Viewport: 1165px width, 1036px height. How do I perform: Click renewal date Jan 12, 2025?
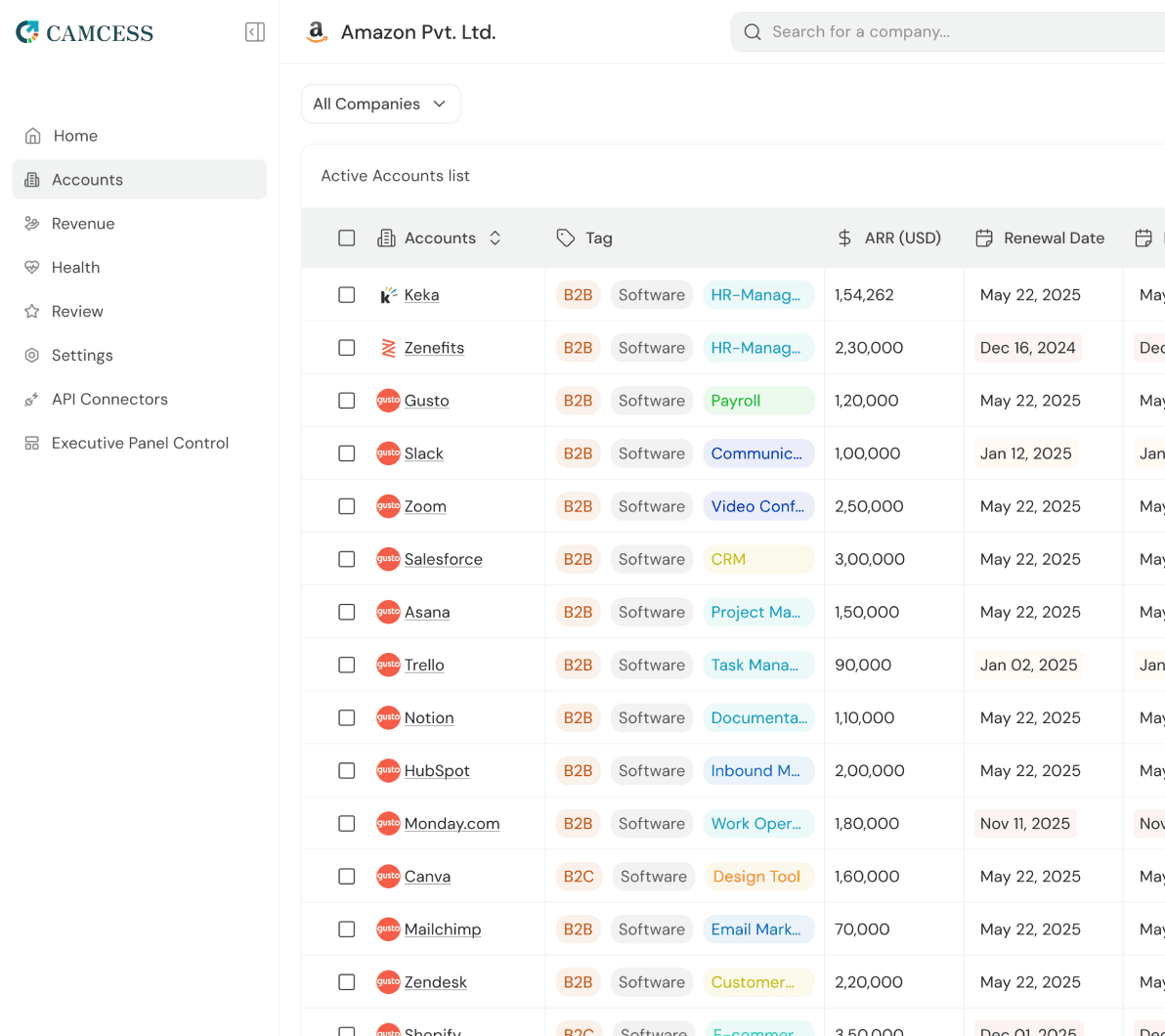(x=1025, y=453)
